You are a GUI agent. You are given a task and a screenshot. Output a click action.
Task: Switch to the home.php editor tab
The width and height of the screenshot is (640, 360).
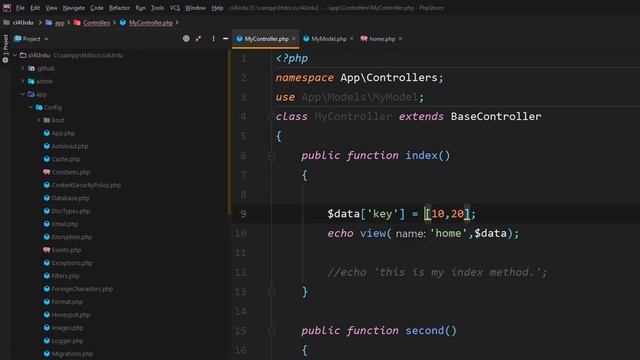(x=382, y=39)
